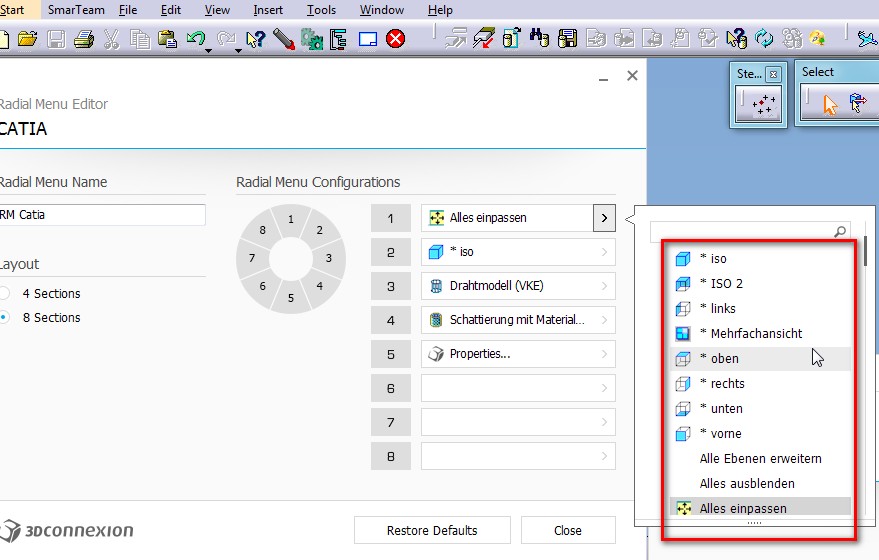Open the Start menu
Viewport: 879px width, 560px height.
click(x=12, y=10)
